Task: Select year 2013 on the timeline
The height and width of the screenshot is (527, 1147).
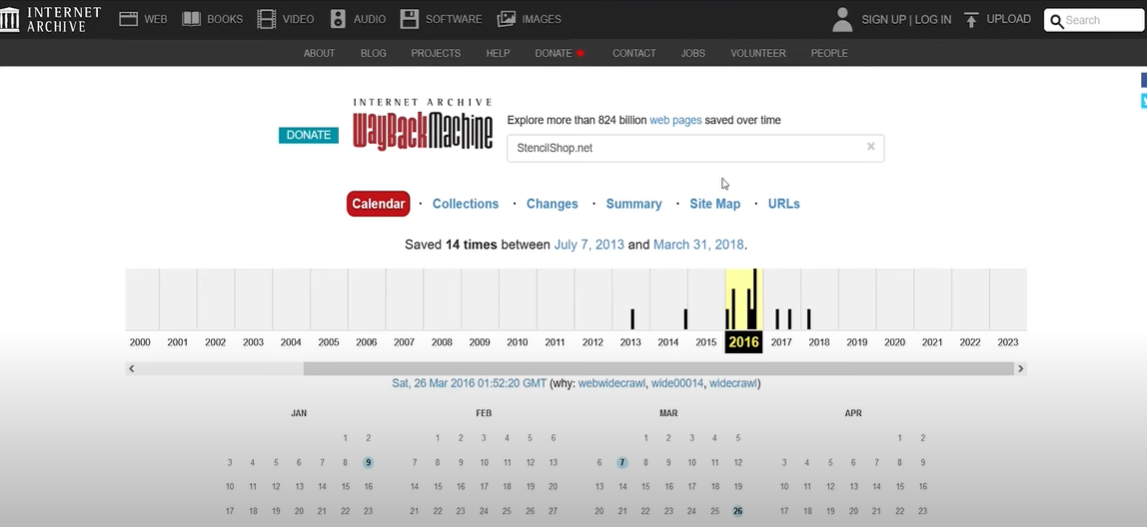Action: click(631, 342)
